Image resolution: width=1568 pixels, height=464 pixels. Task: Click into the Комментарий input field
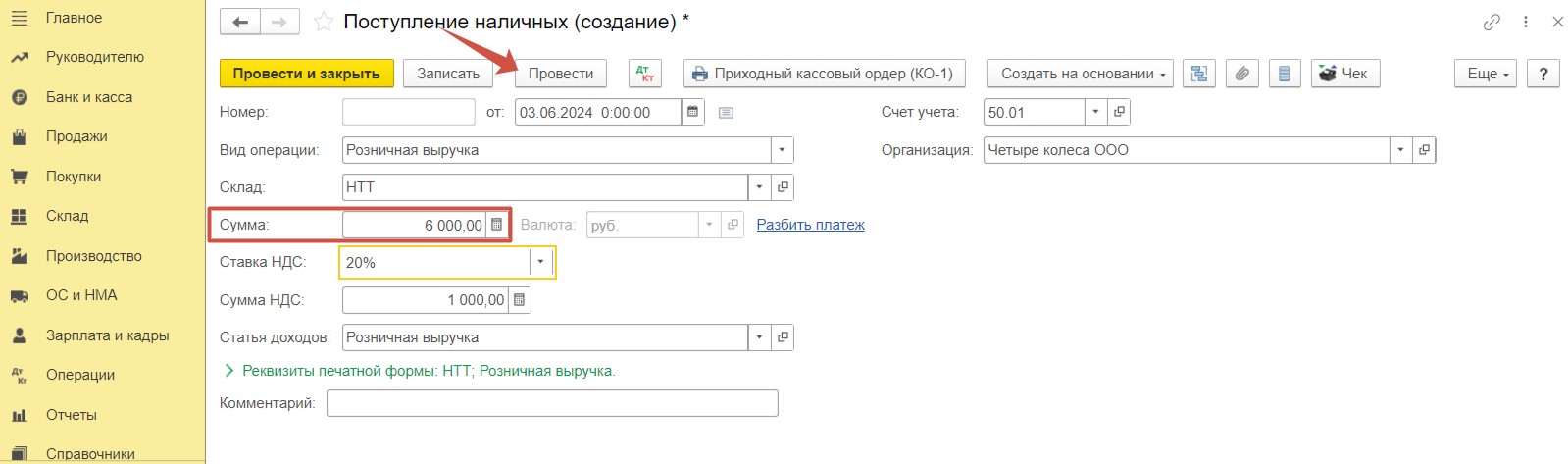552,403
